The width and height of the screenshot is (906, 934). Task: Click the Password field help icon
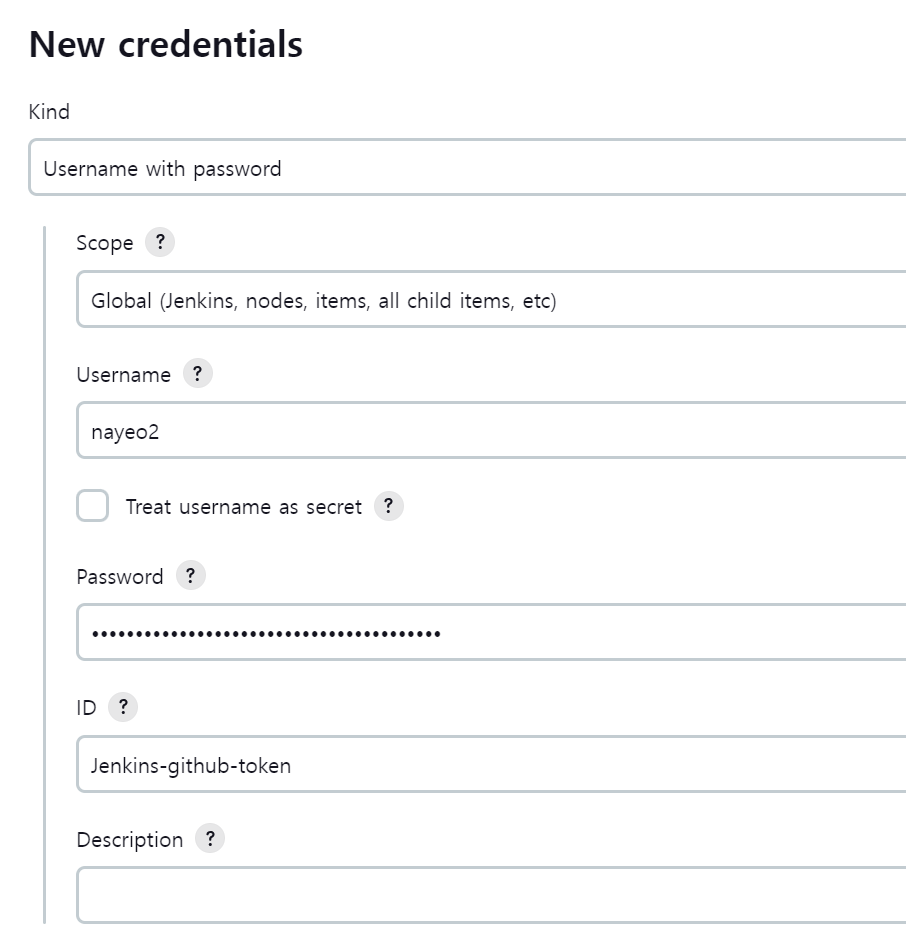click(x=190, y=576)
